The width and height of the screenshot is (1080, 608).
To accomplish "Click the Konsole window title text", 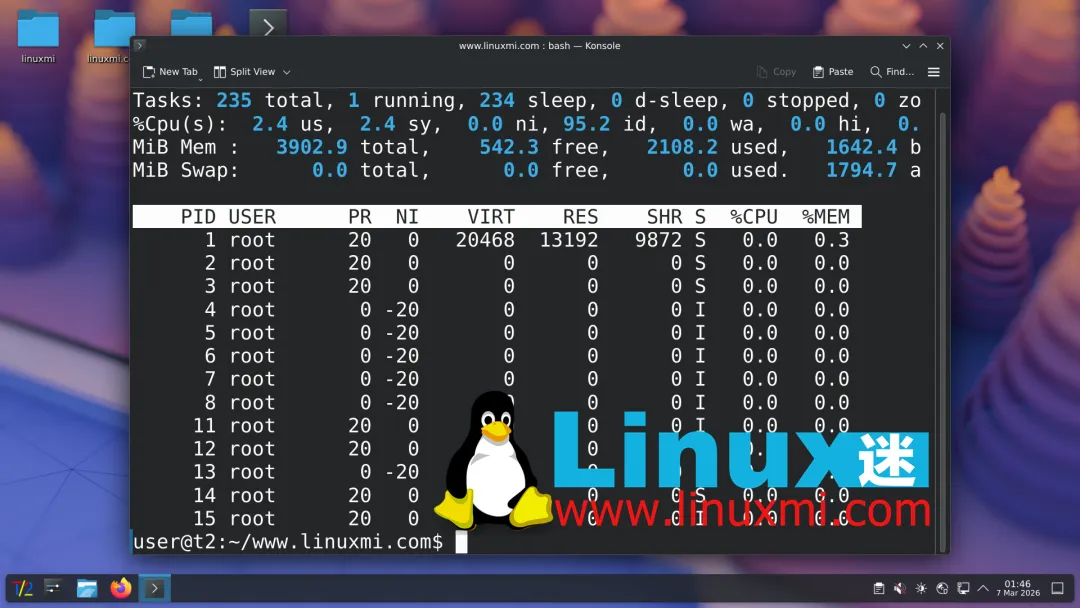I will pyautogui.click(x=539, y=45).
